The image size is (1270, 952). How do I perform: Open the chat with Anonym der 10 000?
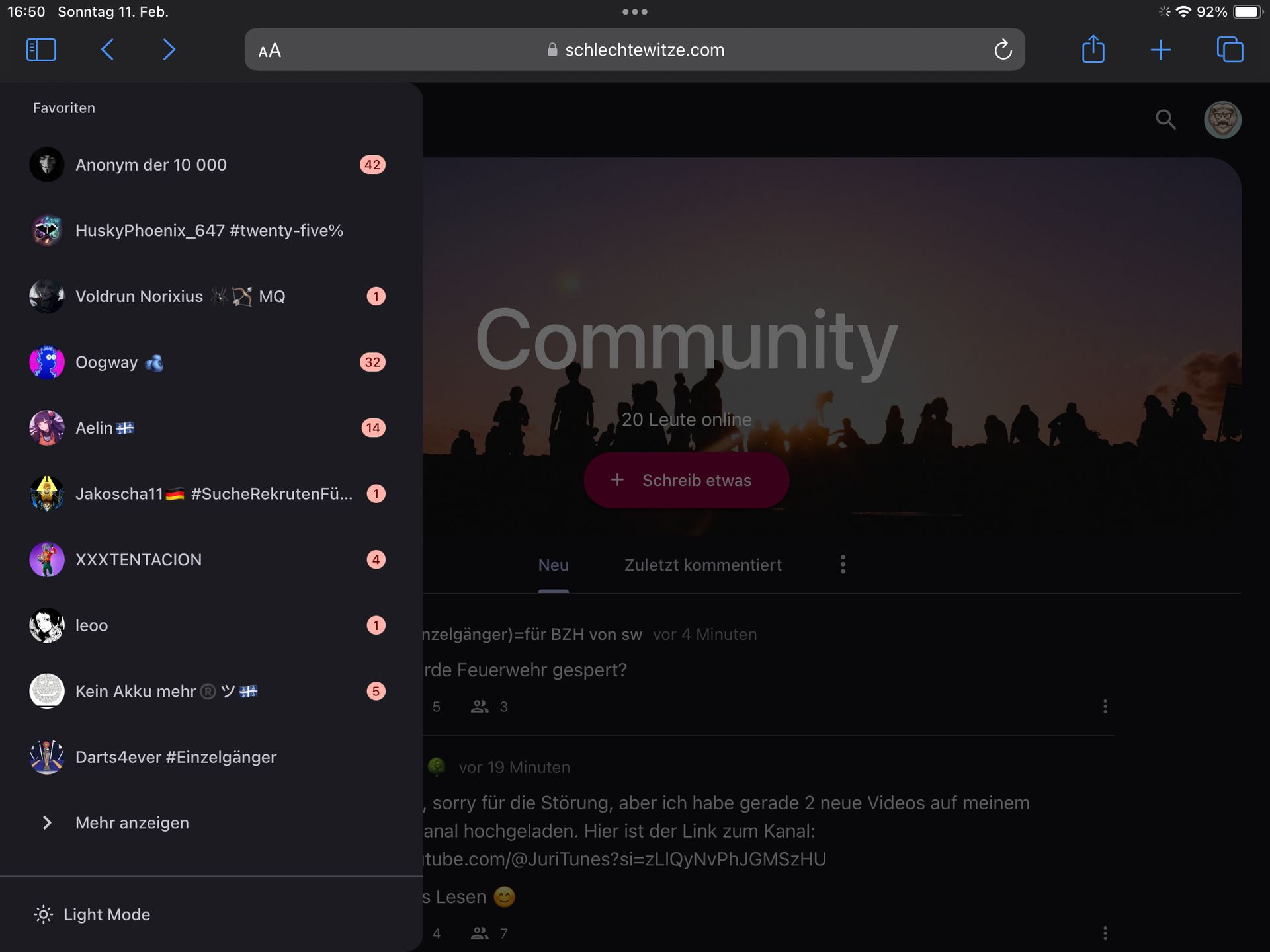pos(151,165)
